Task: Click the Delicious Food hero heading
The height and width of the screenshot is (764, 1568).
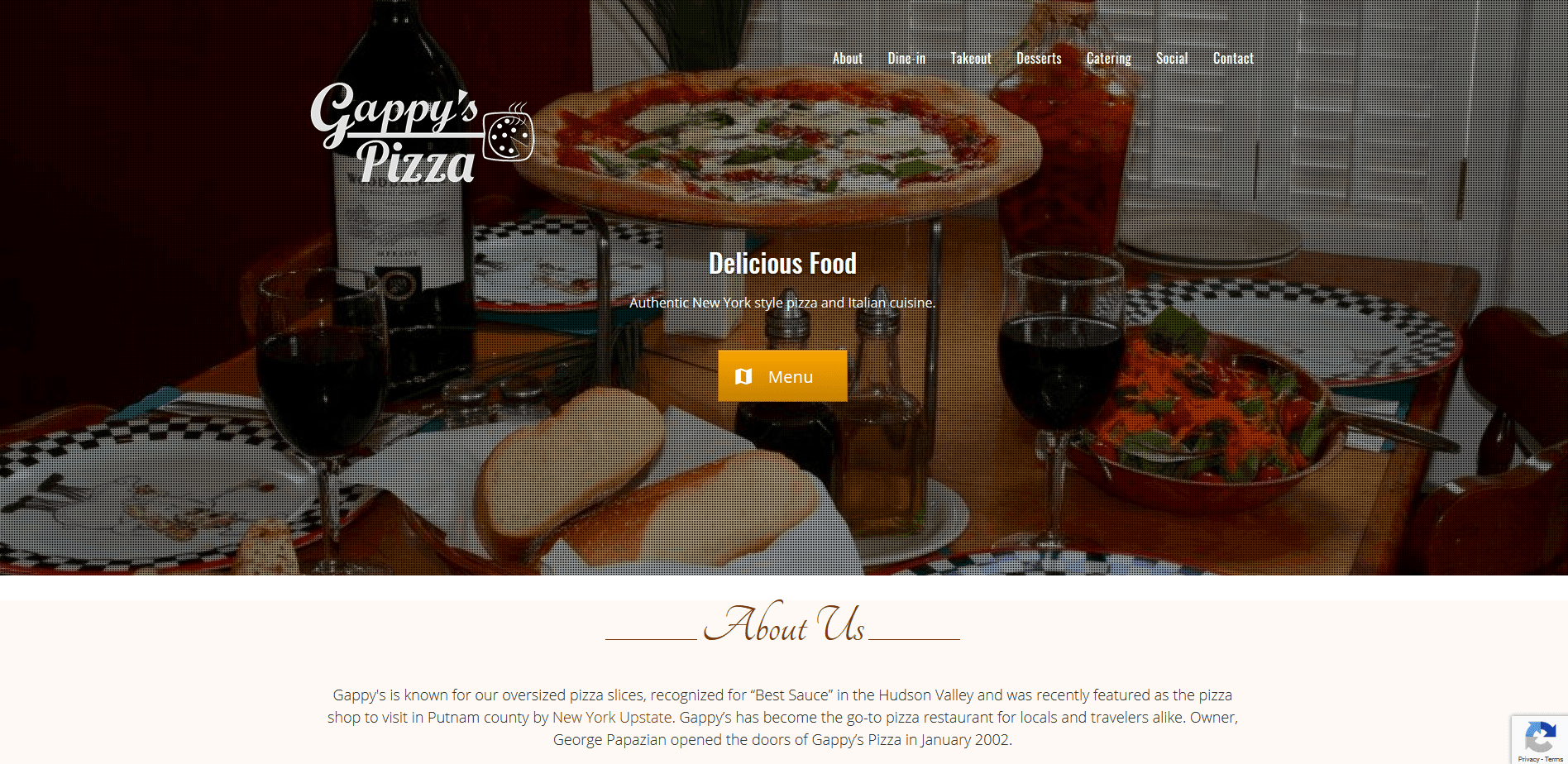Action: 782,264
